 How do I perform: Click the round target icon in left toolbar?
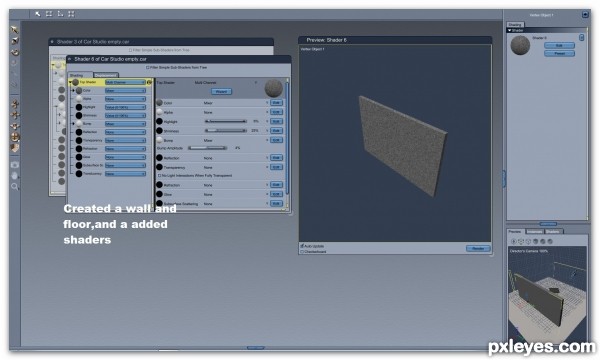(15, 137)
